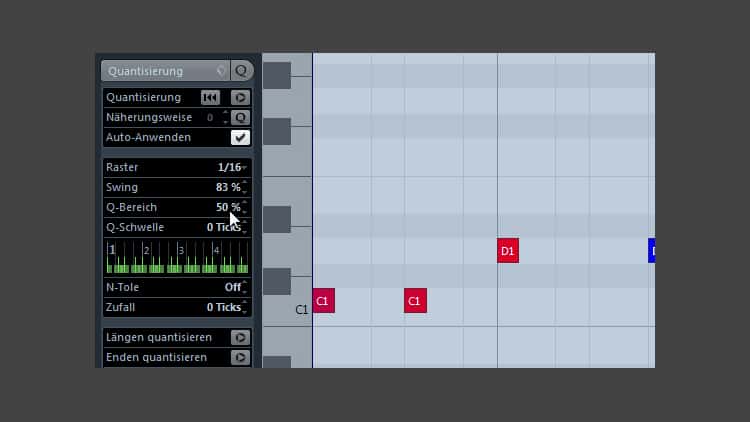Click the Längen quantisieren label
The height and width of the screenshot is (422, 750).
(159, 338)
